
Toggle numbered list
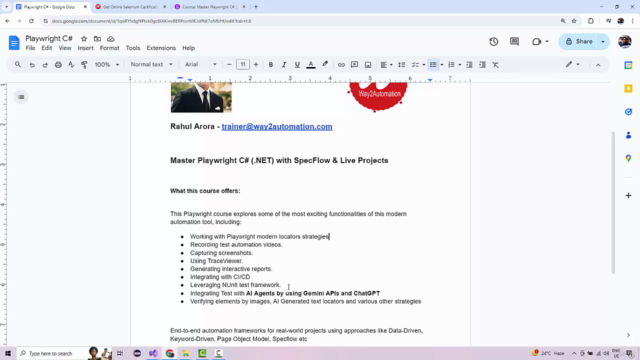click(x=451, y=64)
